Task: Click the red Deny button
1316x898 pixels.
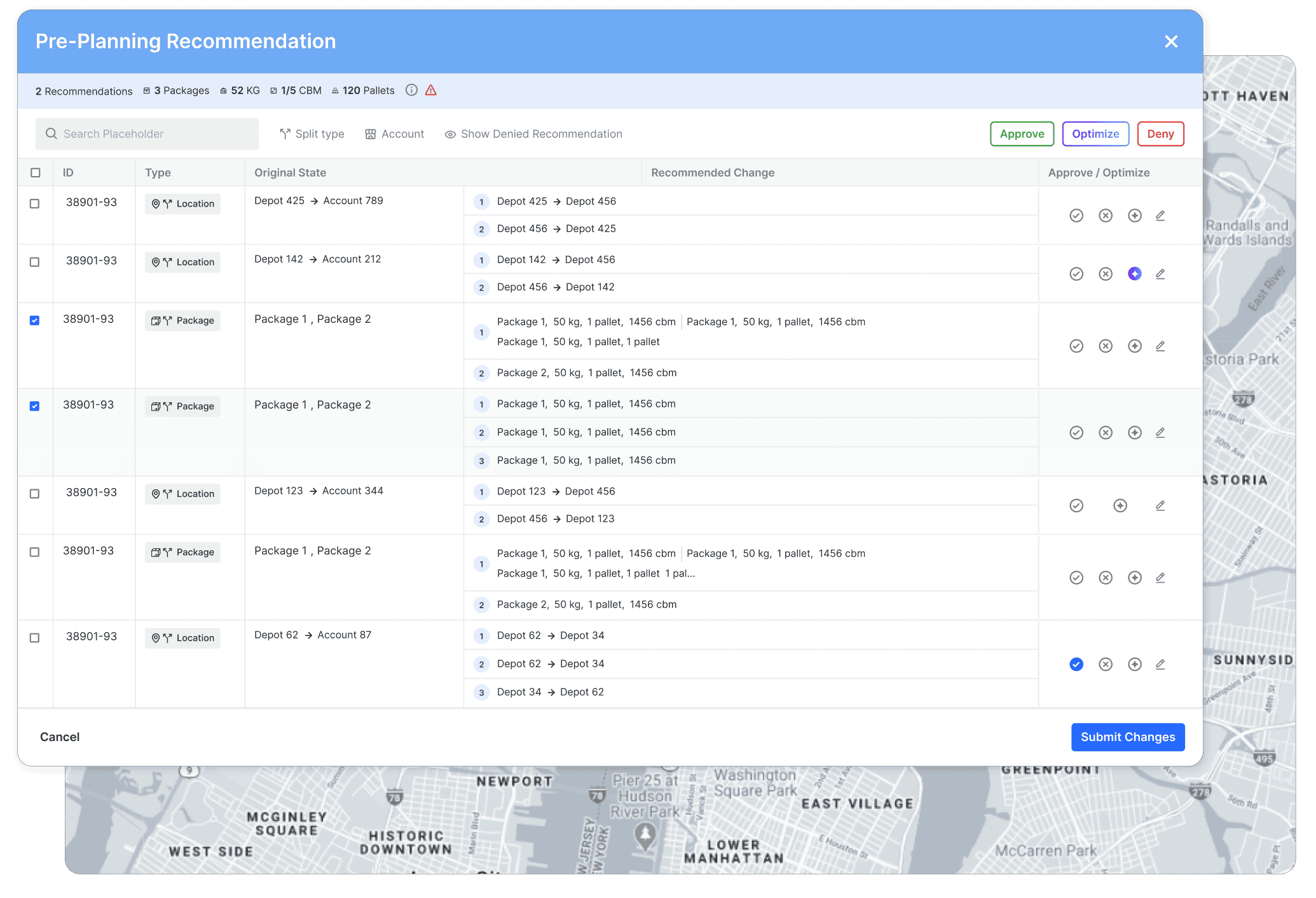Action: click(x=1161, y=134)
